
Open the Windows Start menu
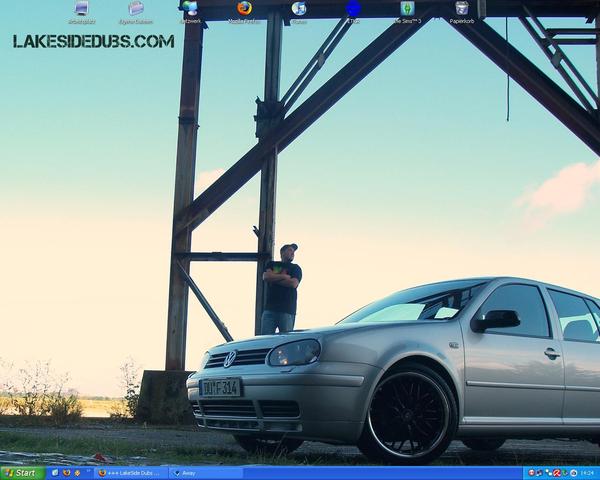pyautogui.click(x=23, y=473)
